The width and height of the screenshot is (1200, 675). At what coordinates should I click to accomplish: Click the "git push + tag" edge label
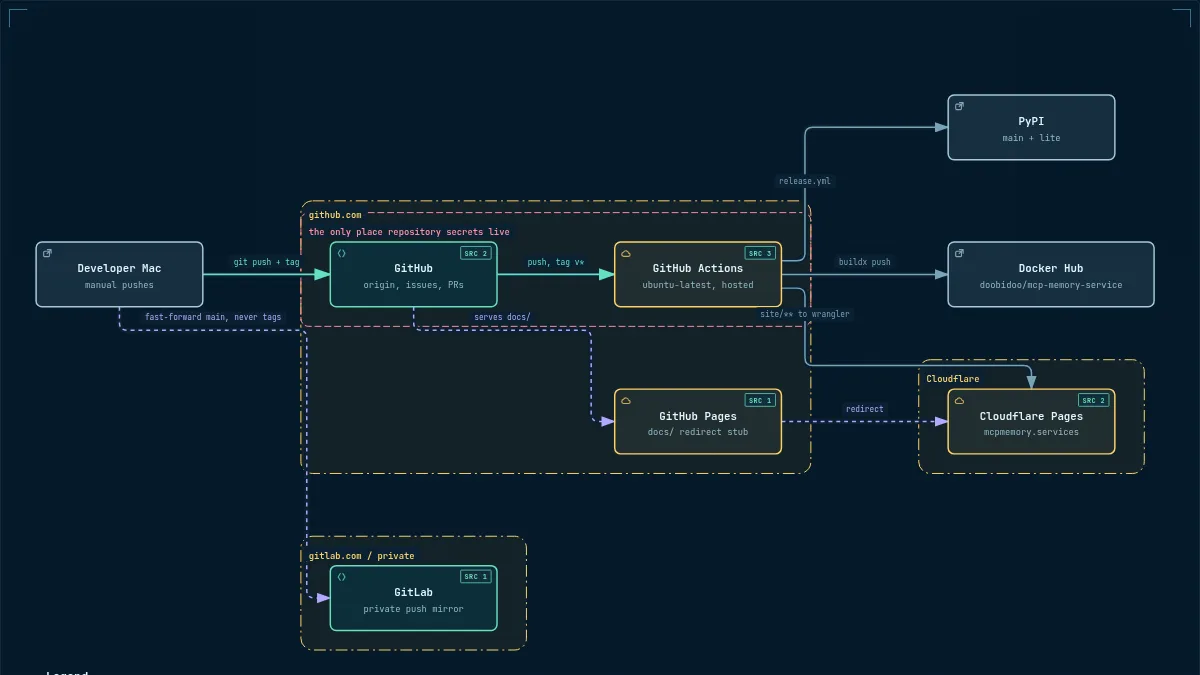tap(266, 262)
